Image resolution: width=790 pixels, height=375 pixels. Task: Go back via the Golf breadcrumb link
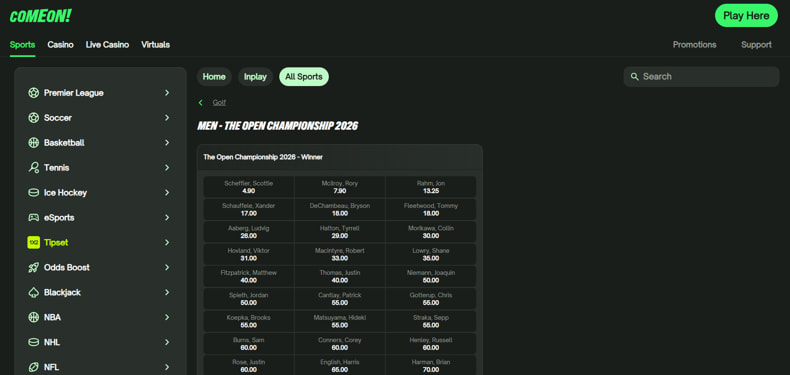(219, 102)
